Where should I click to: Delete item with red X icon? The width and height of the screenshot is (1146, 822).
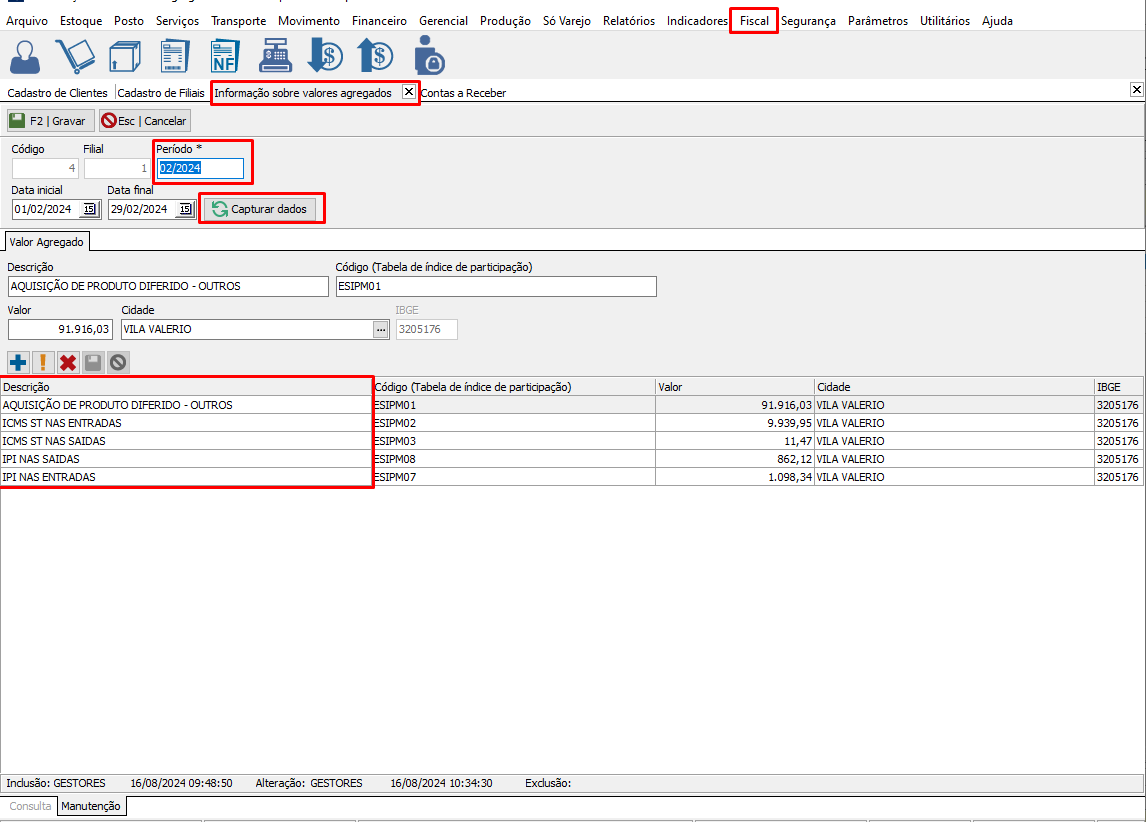68,362
